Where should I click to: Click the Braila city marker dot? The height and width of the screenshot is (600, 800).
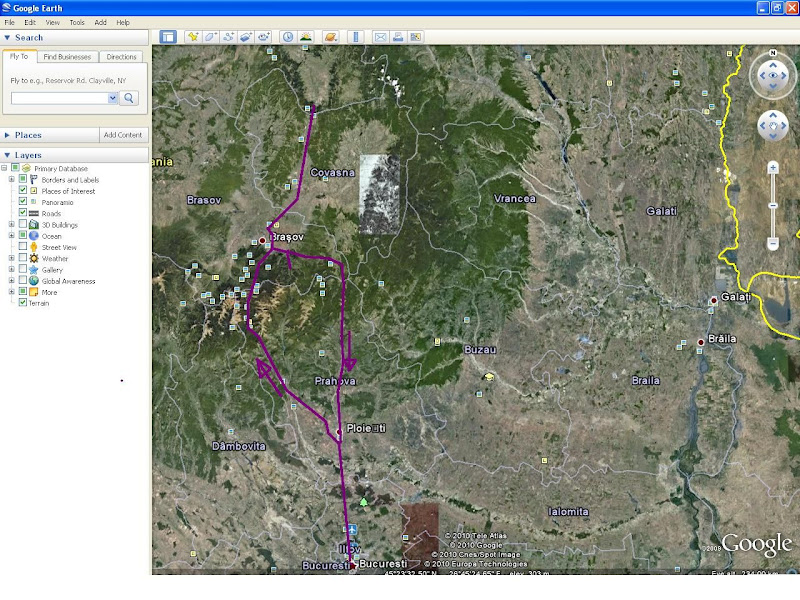pyautogui.click(x=701, y=342)
